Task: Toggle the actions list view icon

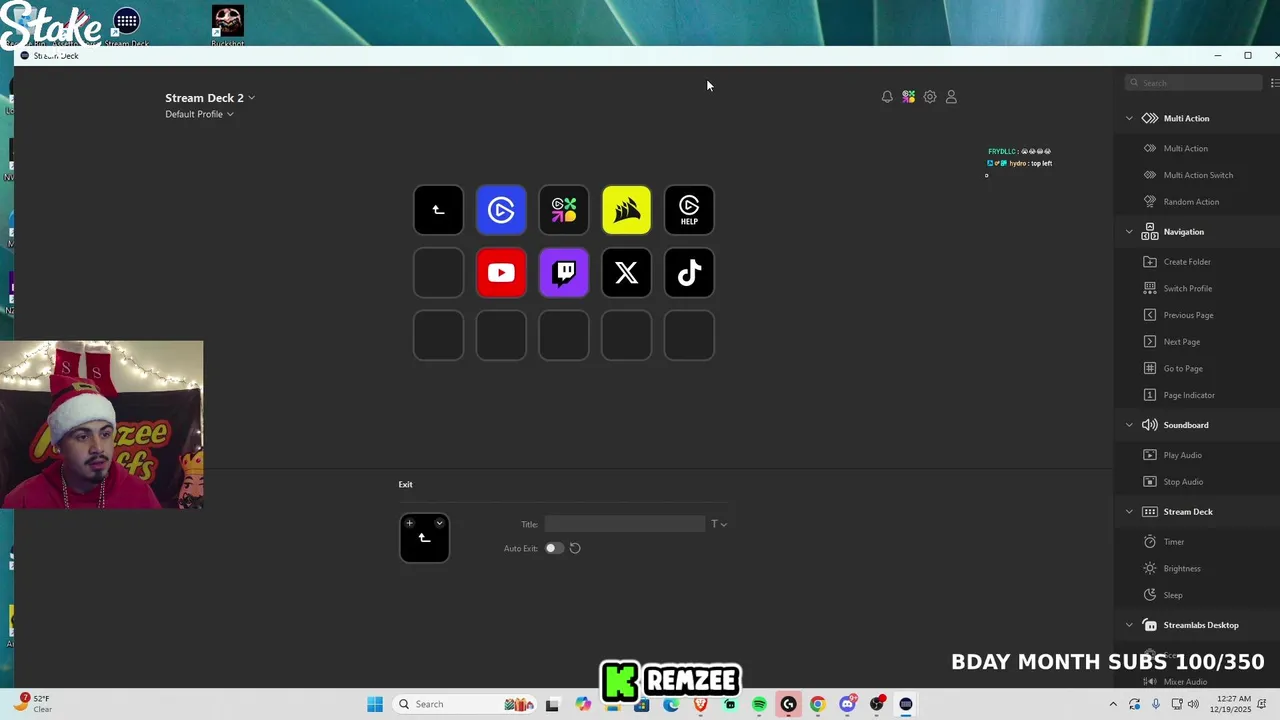Action: coord(1274,83)
